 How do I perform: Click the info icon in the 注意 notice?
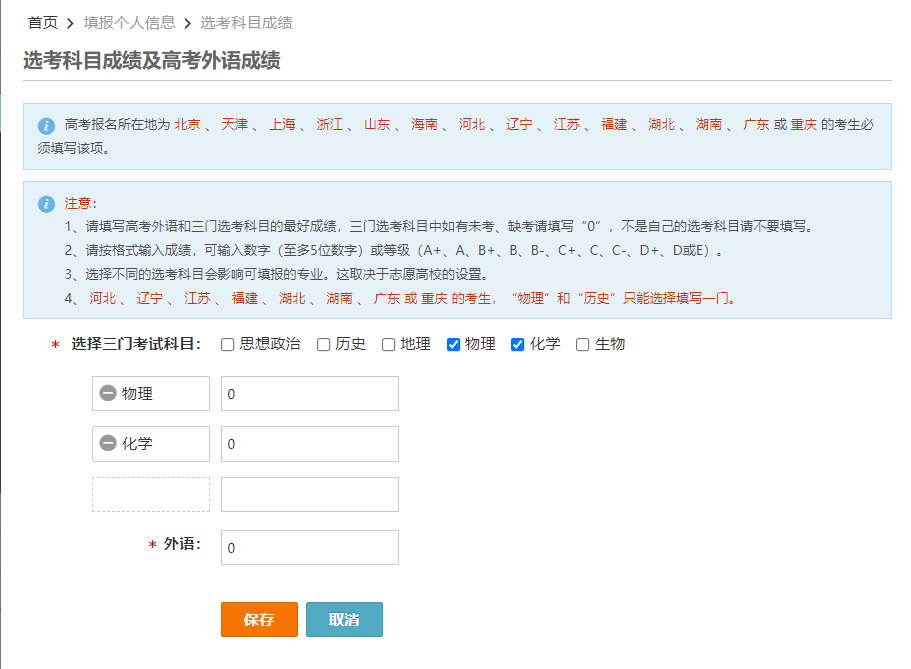point(46,204)
